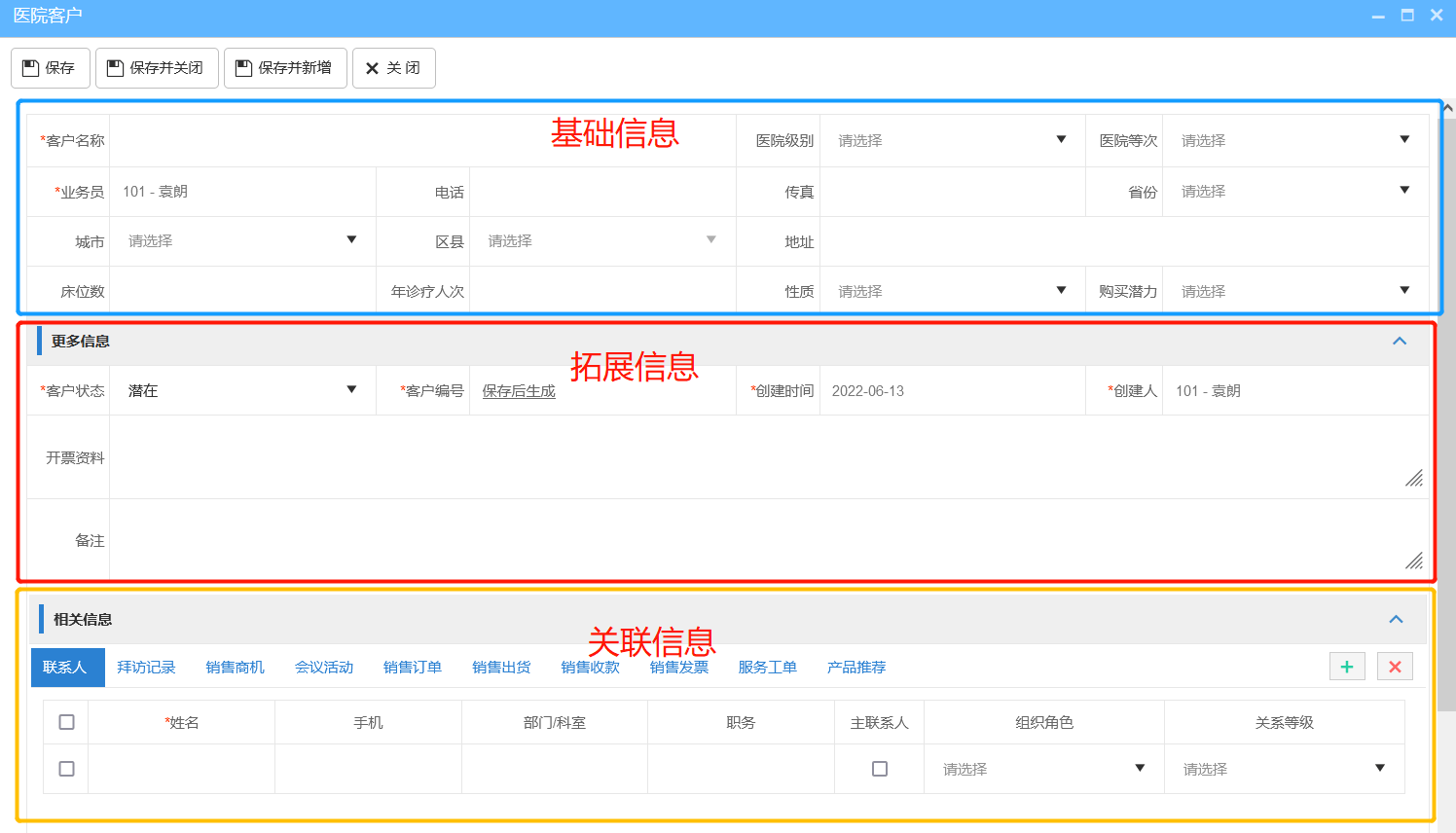Check the contact row's selection checkbox
The height and width of the screenshot is (833, 1456).
coord(66,769)
